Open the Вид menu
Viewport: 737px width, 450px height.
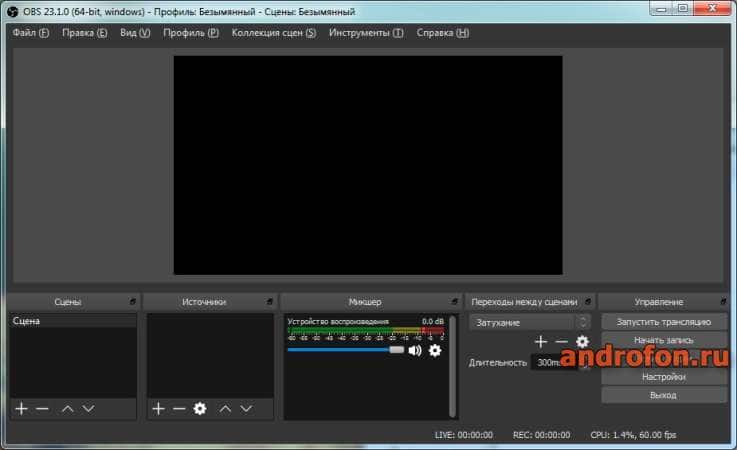coord(135,33)
